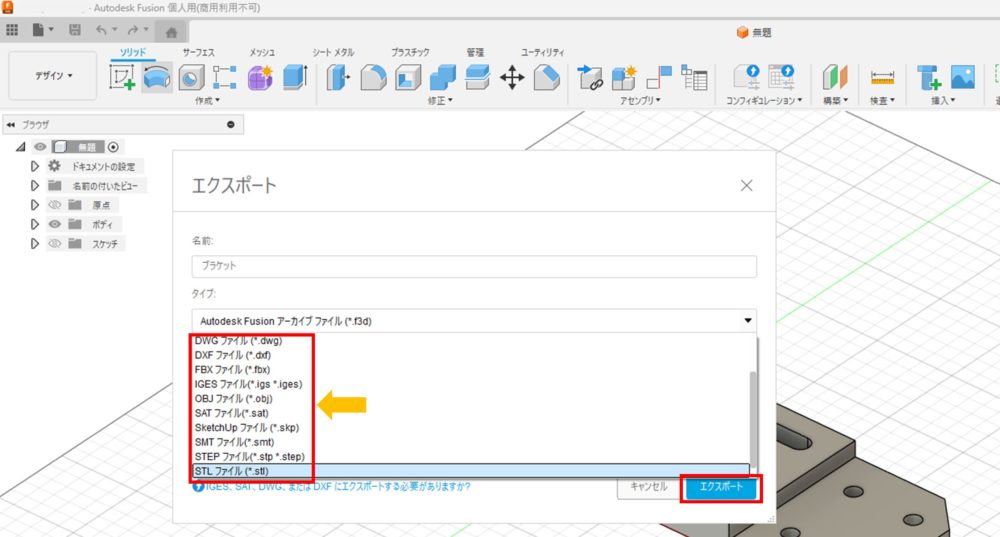Click the Insert Component link icon
Image resolution: width=1000 pixels, height=537 pixels.
589,77
